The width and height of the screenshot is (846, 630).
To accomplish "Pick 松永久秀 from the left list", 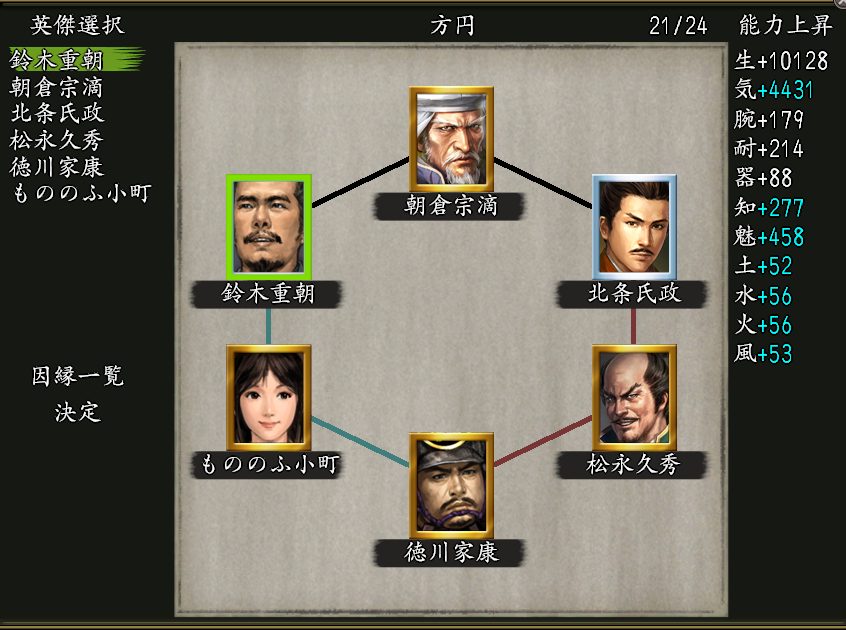I will pos(56,140).
